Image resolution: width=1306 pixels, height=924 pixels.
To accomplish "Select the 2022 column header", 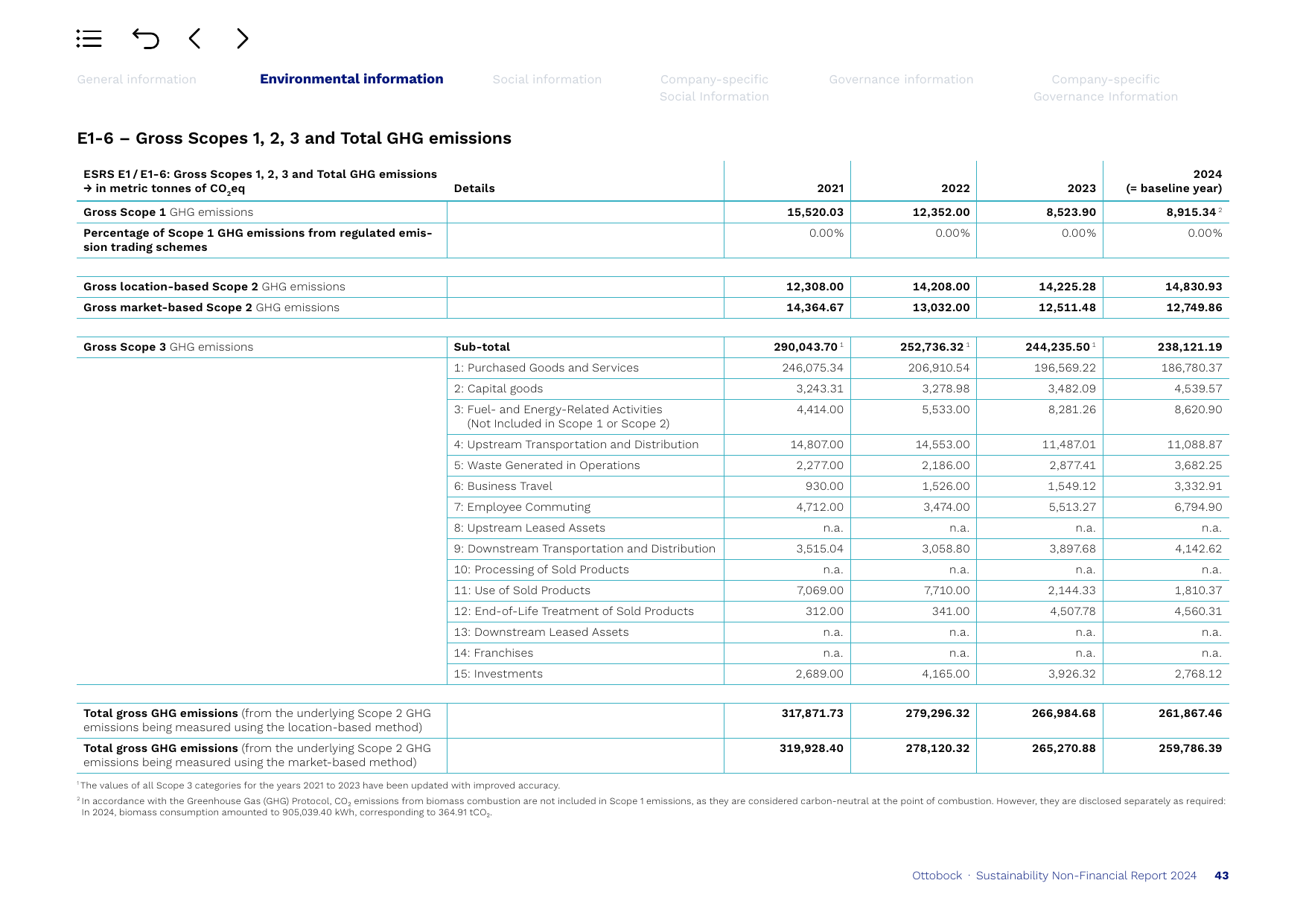I will pos(955,188).
